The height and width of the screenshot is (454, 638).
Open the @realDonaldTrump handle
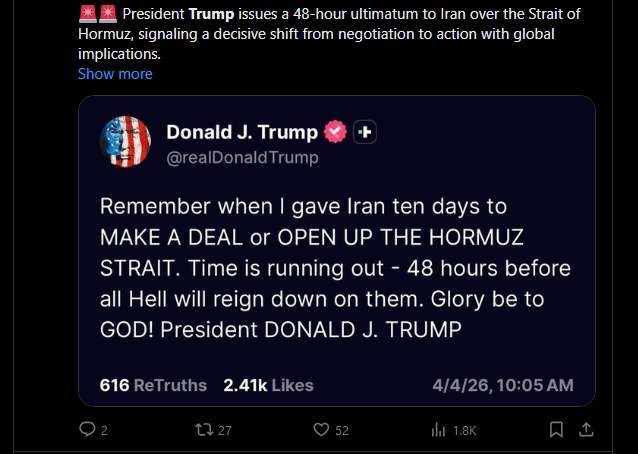(x=242, y=157)
